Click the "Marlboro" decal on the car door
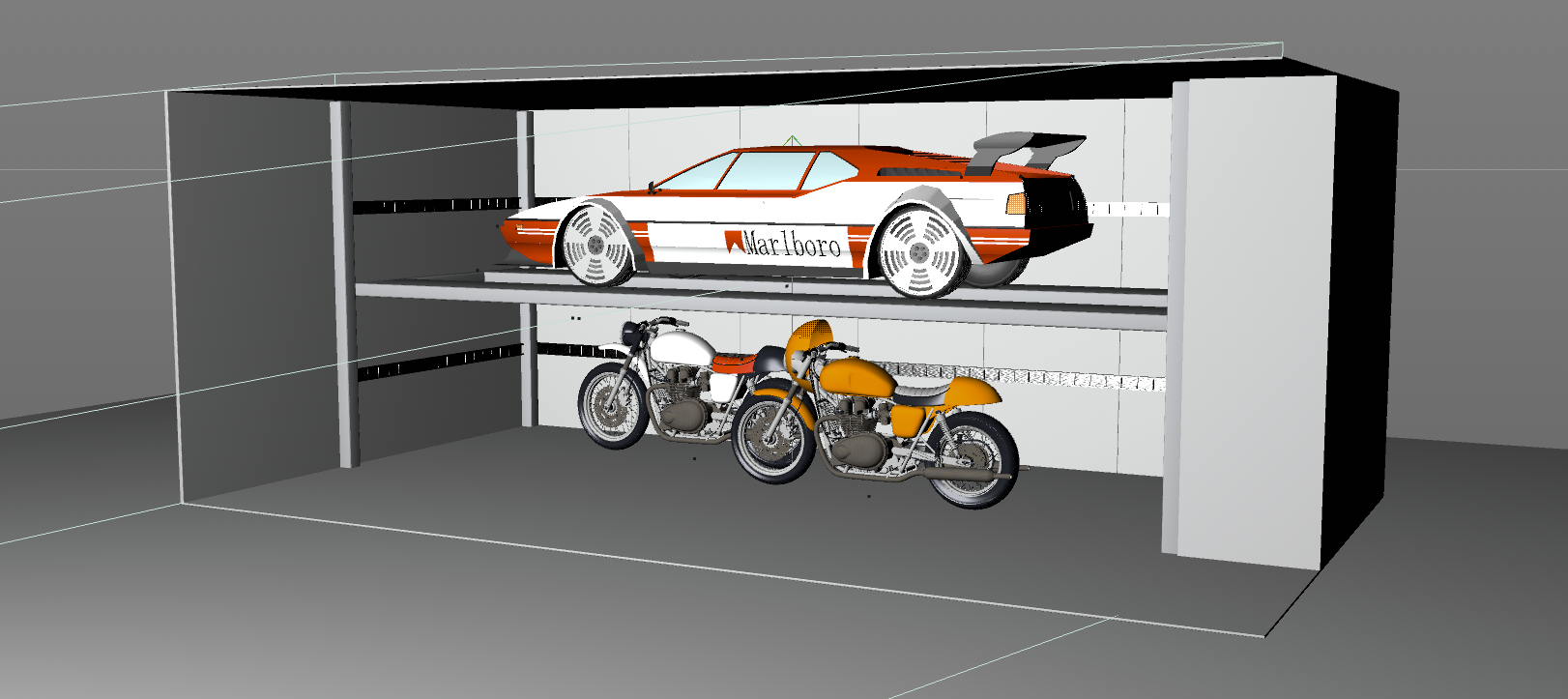 point(783,243)
